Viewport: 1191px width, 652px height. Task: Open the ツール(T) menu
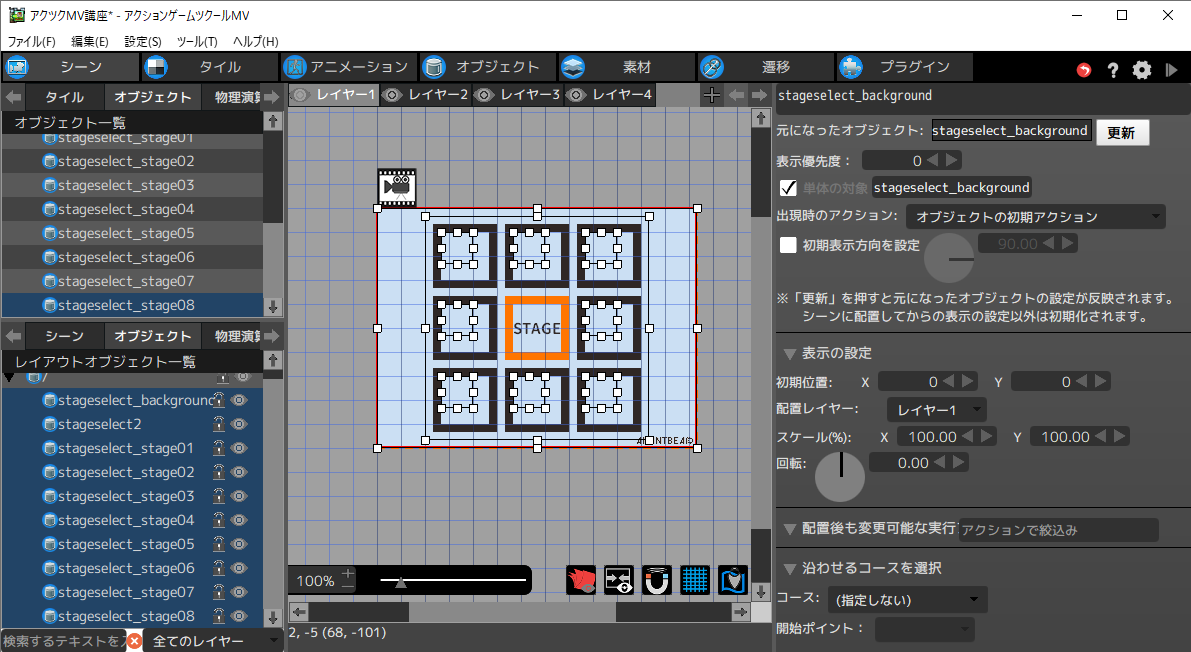196,42
